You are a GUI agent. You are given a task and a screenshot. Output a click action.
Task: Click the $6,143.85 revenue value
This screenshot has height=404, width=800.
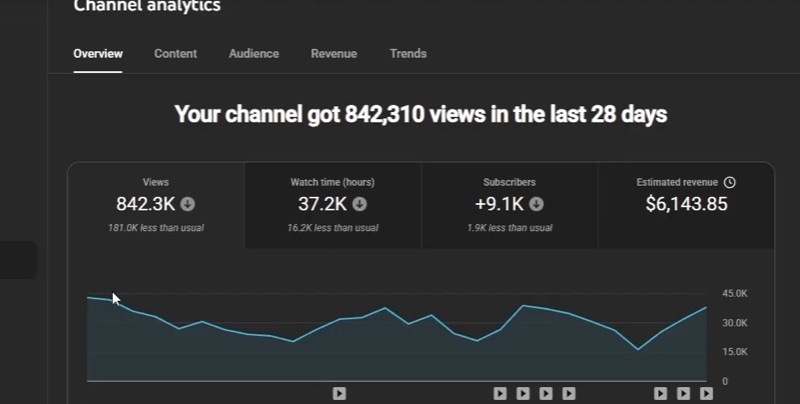(686, 204)
